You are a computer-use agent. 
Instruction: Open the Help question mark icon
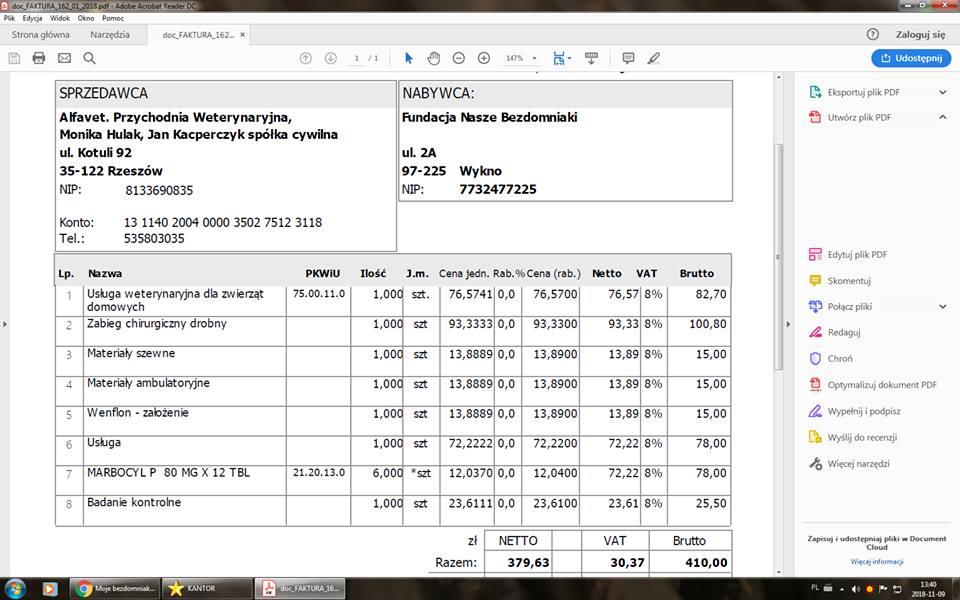click(x=873, y=35)
